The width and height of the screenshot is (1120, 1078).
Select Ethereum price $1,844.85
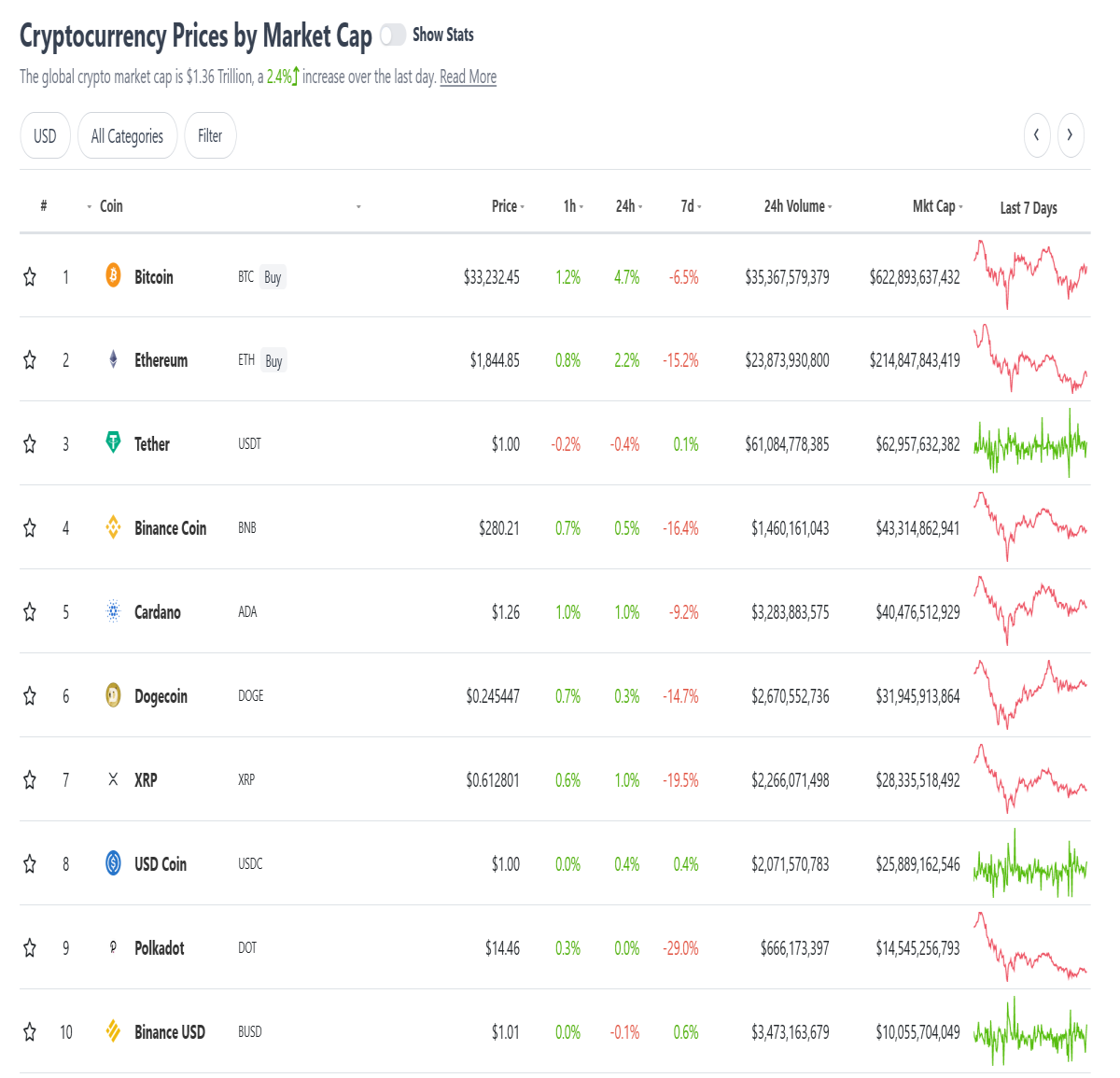[x=495, y=360]
